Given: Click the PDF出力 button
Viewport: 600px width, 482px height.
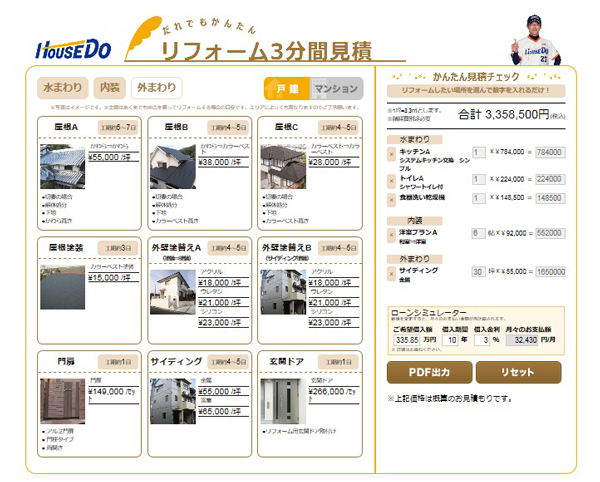Looking at the screenshot, I should coord(427,373).
